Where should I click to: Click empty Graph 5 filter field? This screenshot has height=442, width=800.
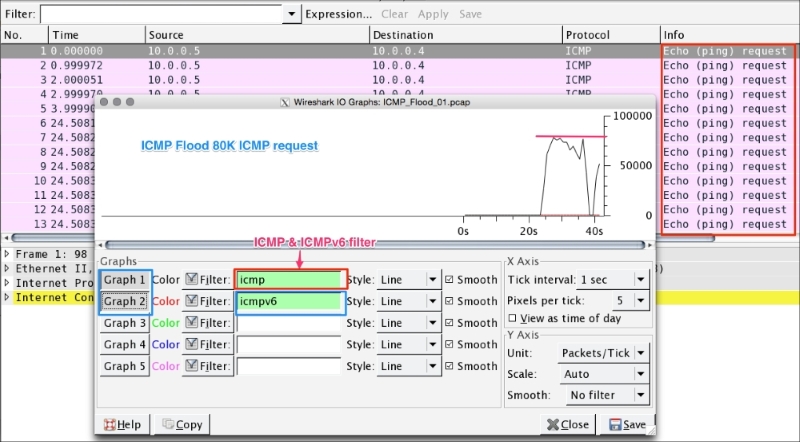pos(289,366)
